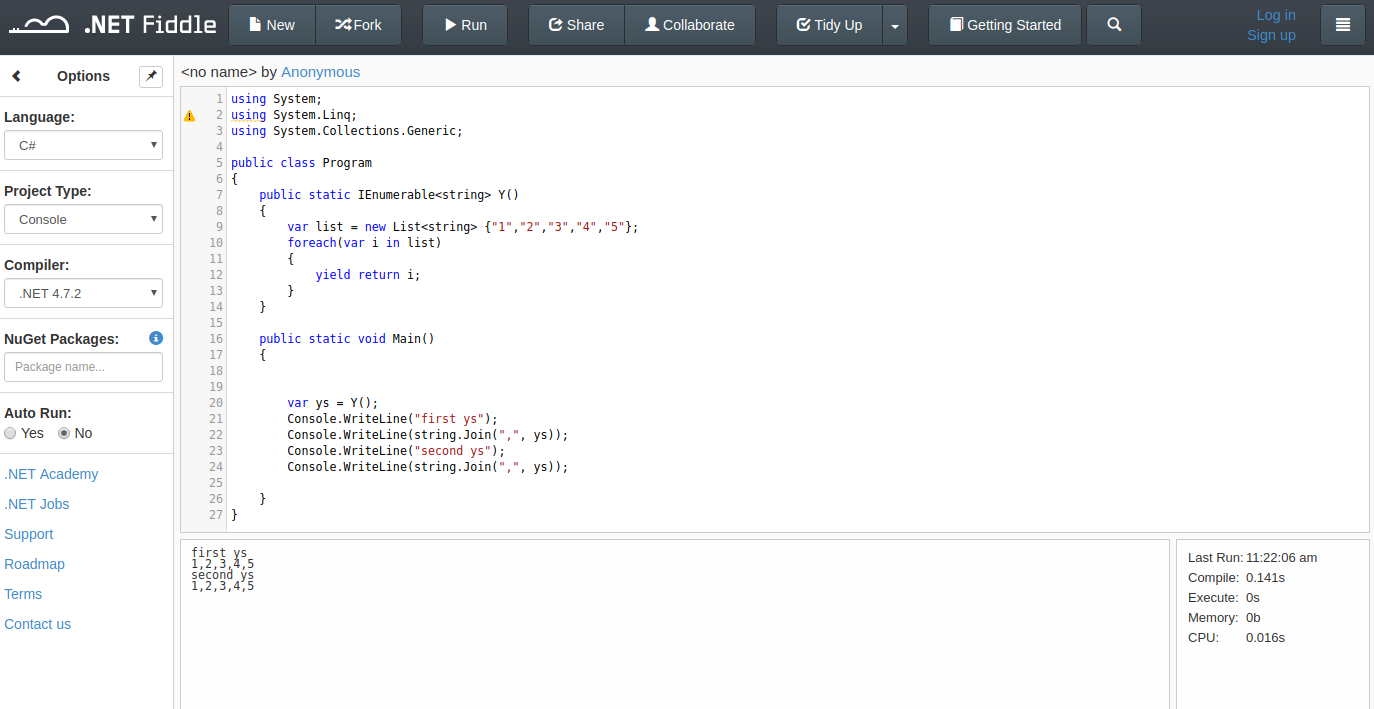Open the Compiler dropdown showing .NET 4.7.2
Viewport: 1374px width, 709px height.
(x=83, y=293)
